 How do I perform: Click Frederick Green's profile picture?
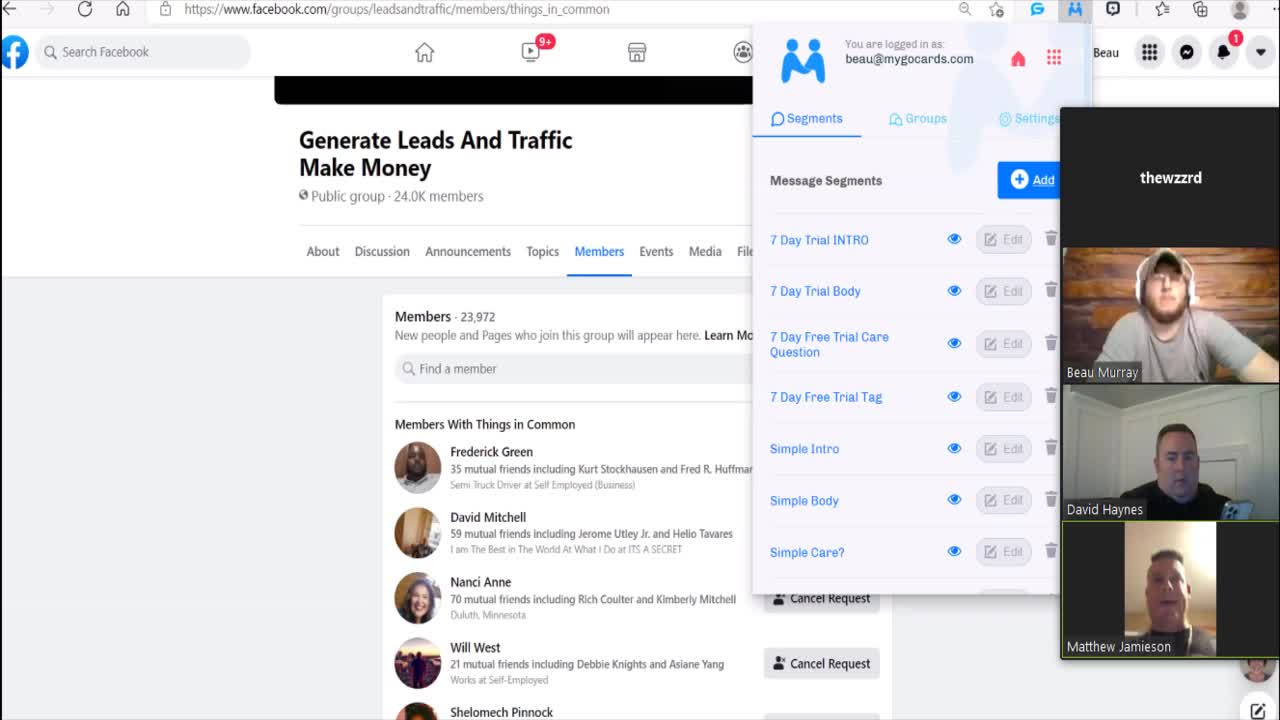418,467
